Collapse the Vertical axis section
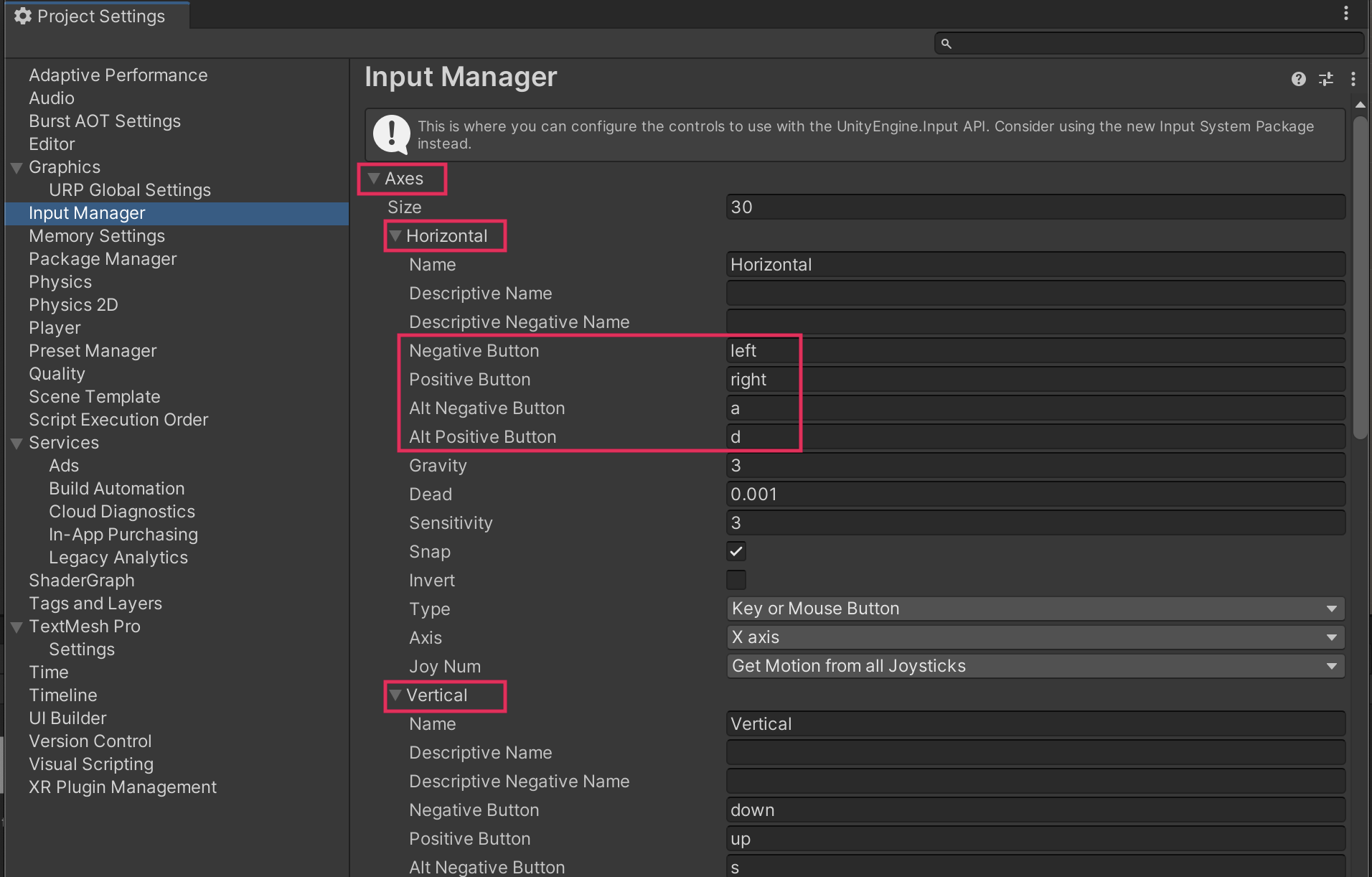The height and width of the screenshot is (877, 1372). (x=395, y=695)
